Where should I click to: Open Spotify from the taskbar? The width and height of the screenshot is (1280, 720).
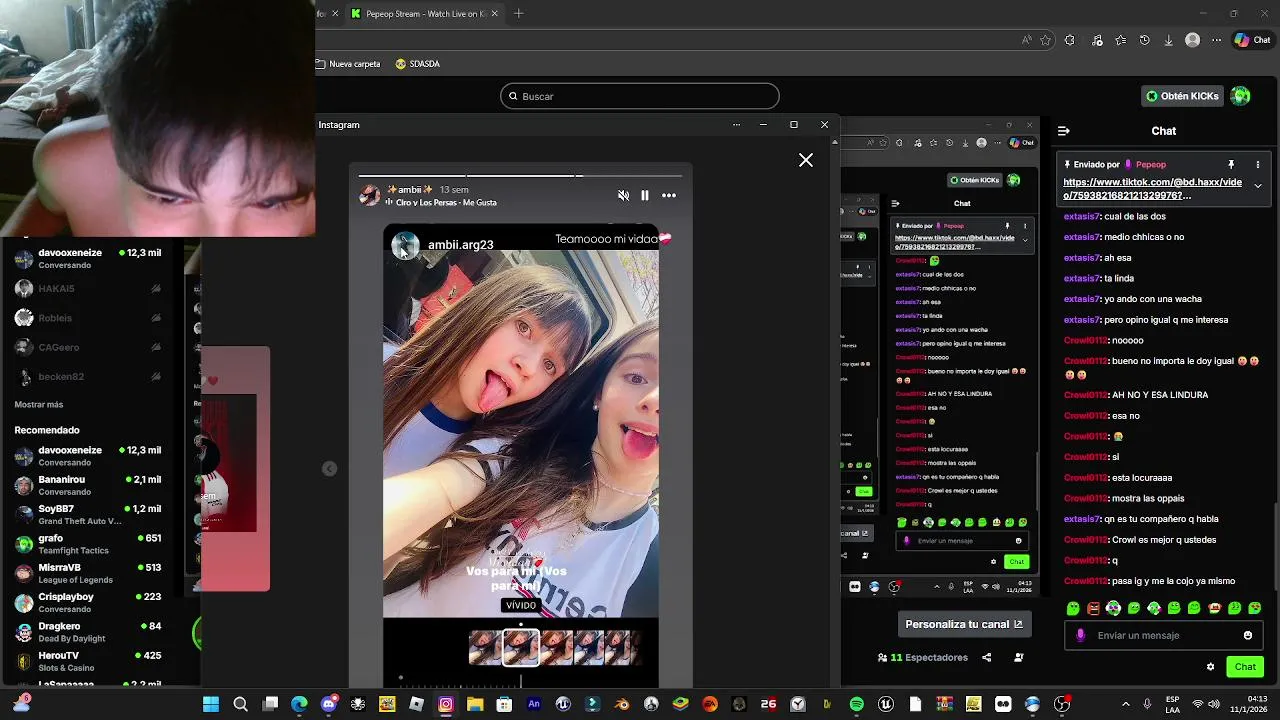point(857,704)
